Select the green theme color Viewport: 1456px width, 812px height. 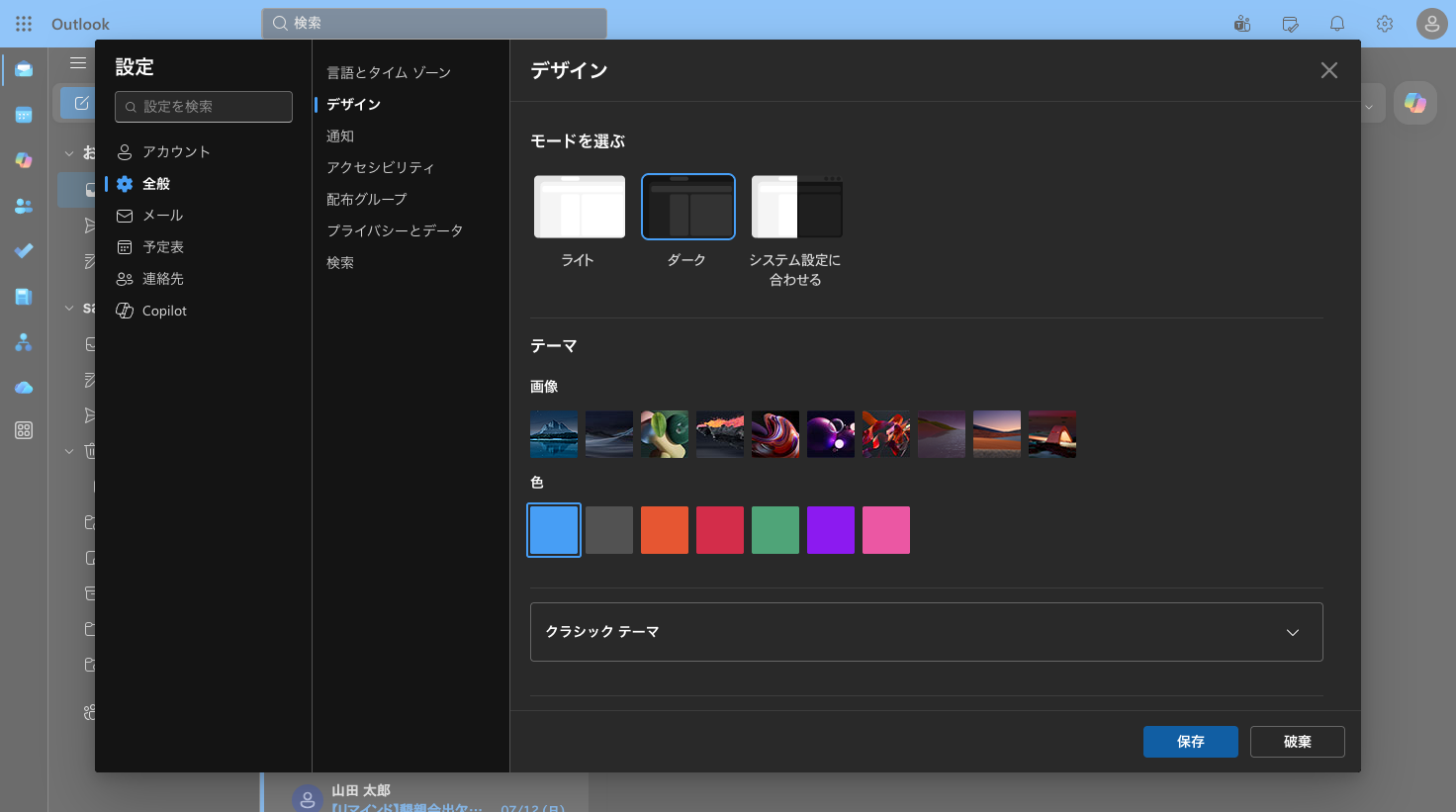(775, 530)
